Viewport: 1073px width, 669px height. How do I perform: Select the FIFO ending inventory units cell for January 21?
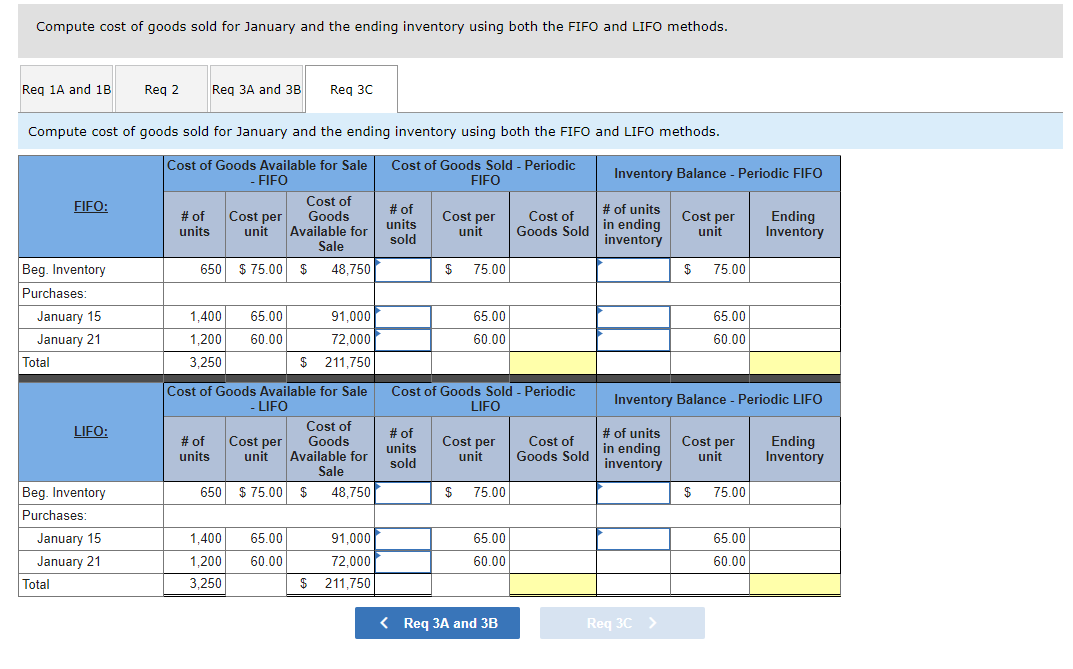(x=633, y=339)
